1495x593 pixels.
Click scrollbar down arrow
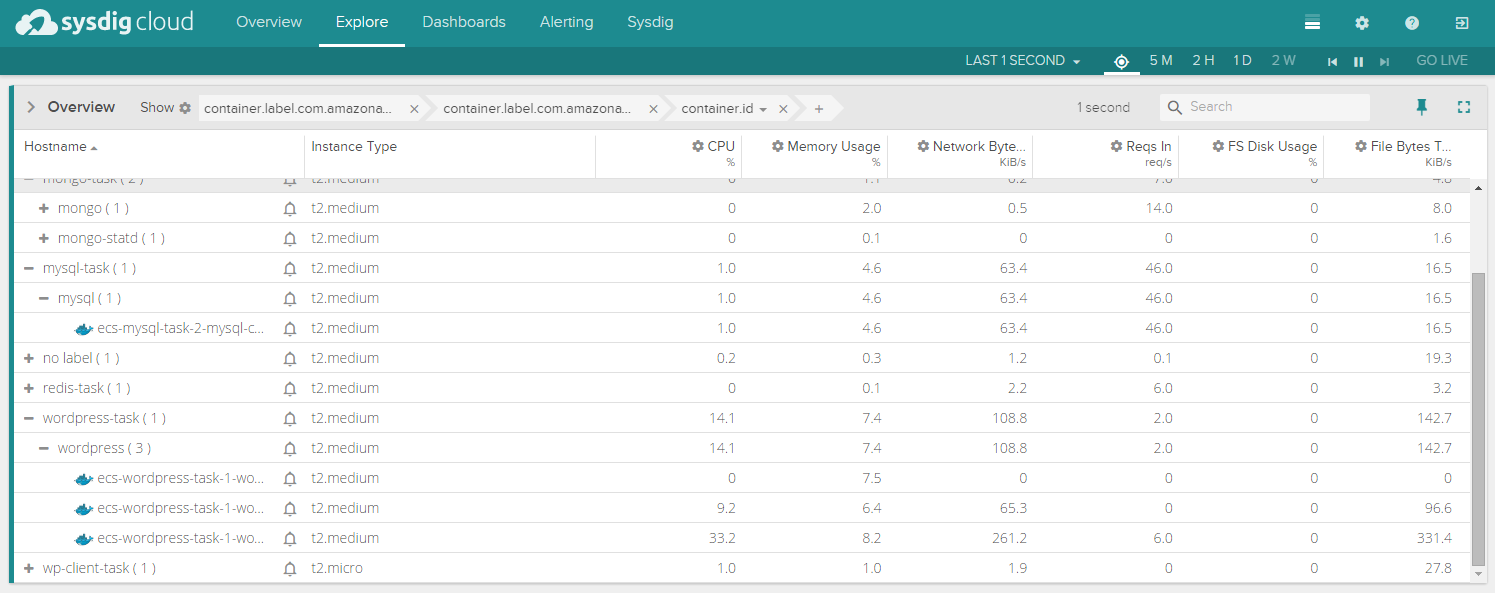click(x=1480, y=574)
